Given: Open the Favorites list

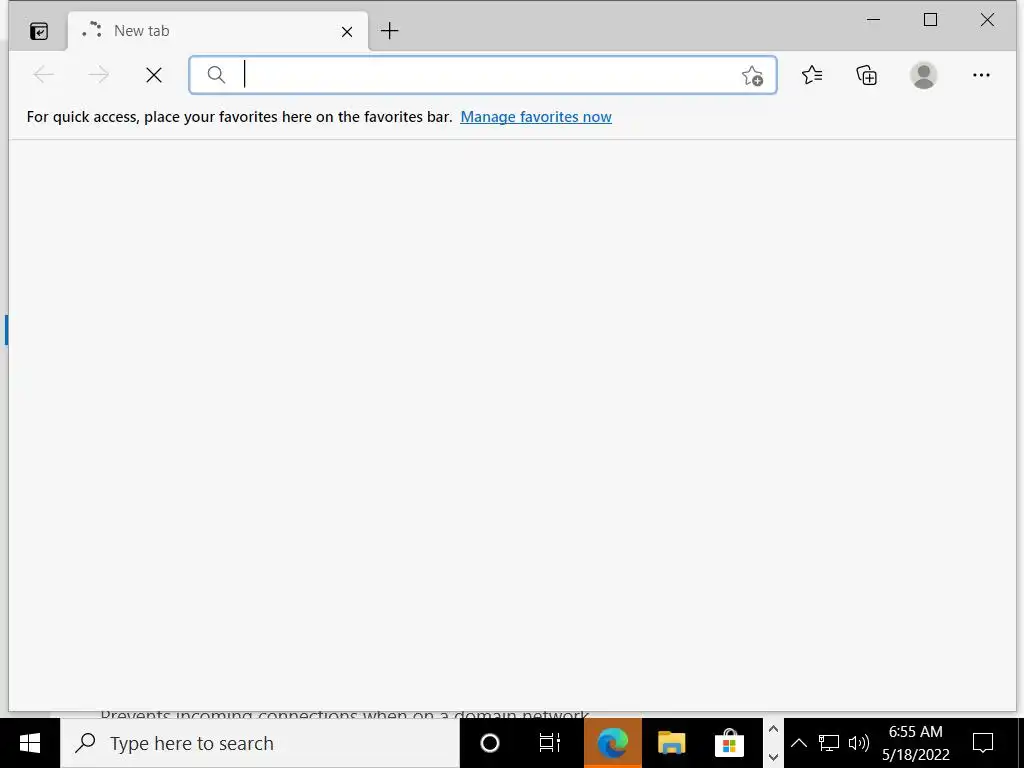Looking at the screenshot, I should tap(812, 75).
